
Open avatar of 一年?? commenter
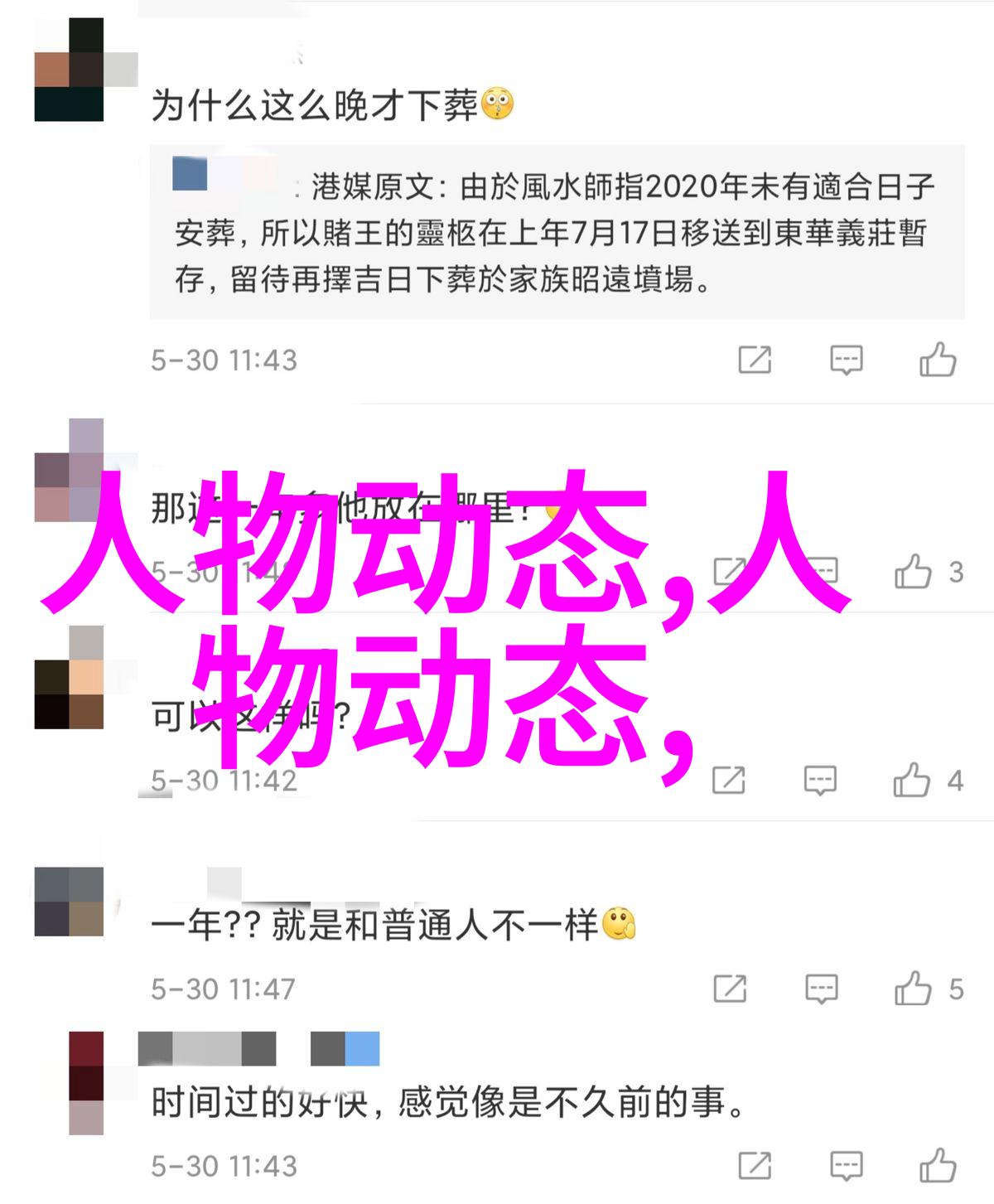point(69,902)
